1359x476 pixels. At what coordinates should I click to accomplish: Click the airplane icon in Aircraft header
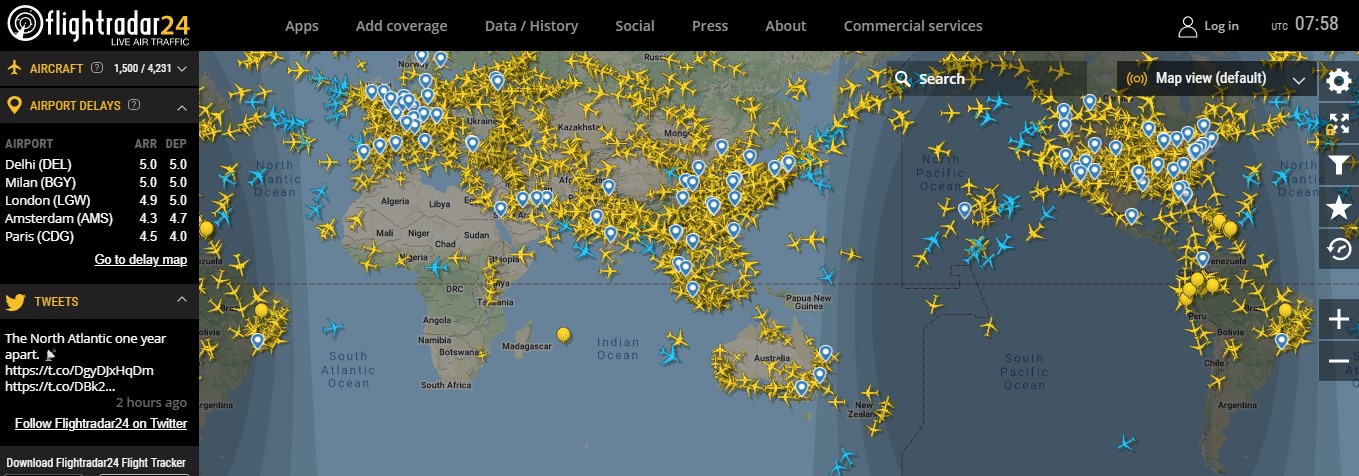pos(15,68)
